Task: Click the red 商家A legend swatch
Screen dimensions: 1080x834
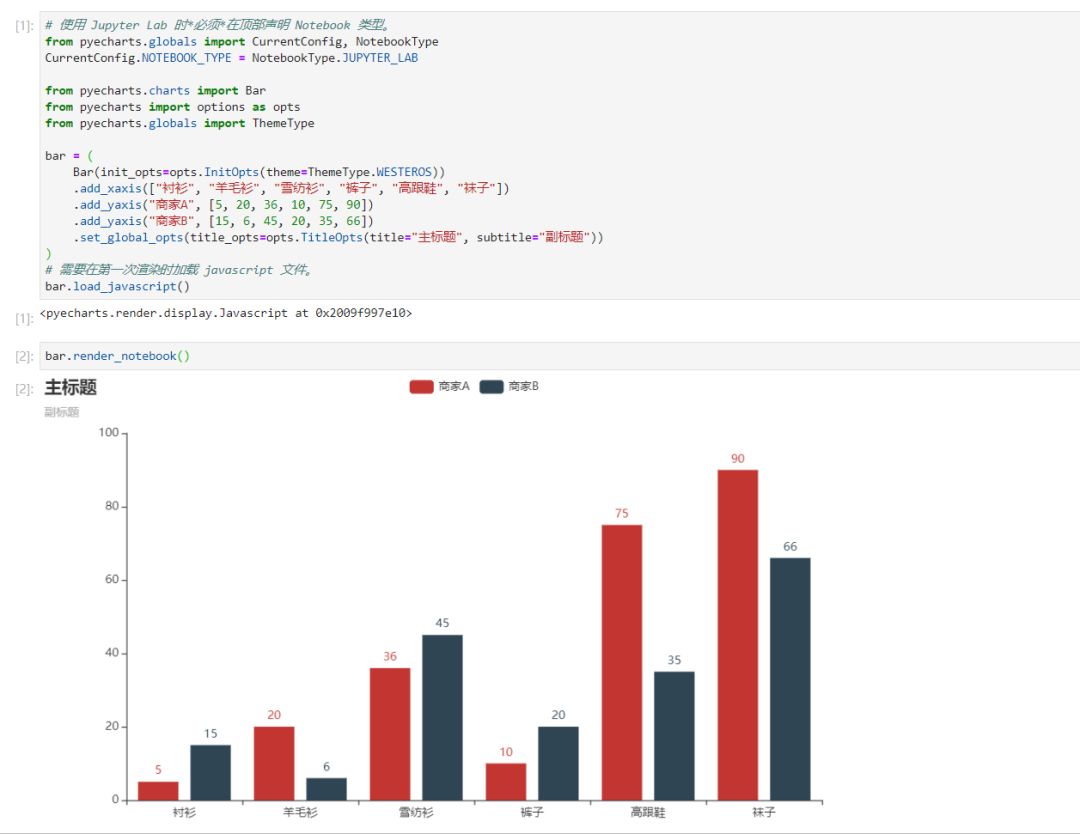Action: pyautogui.click(x=422, y=386)
